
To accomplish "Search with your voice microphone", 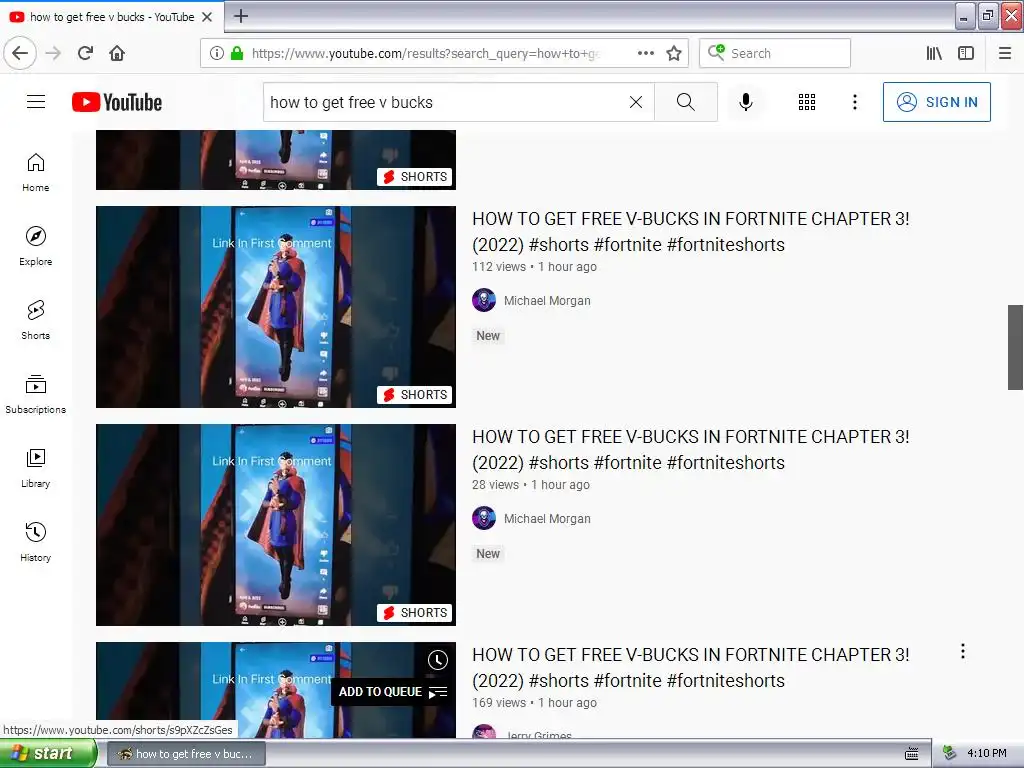I will pyautogui.click(x=746, y=102).
